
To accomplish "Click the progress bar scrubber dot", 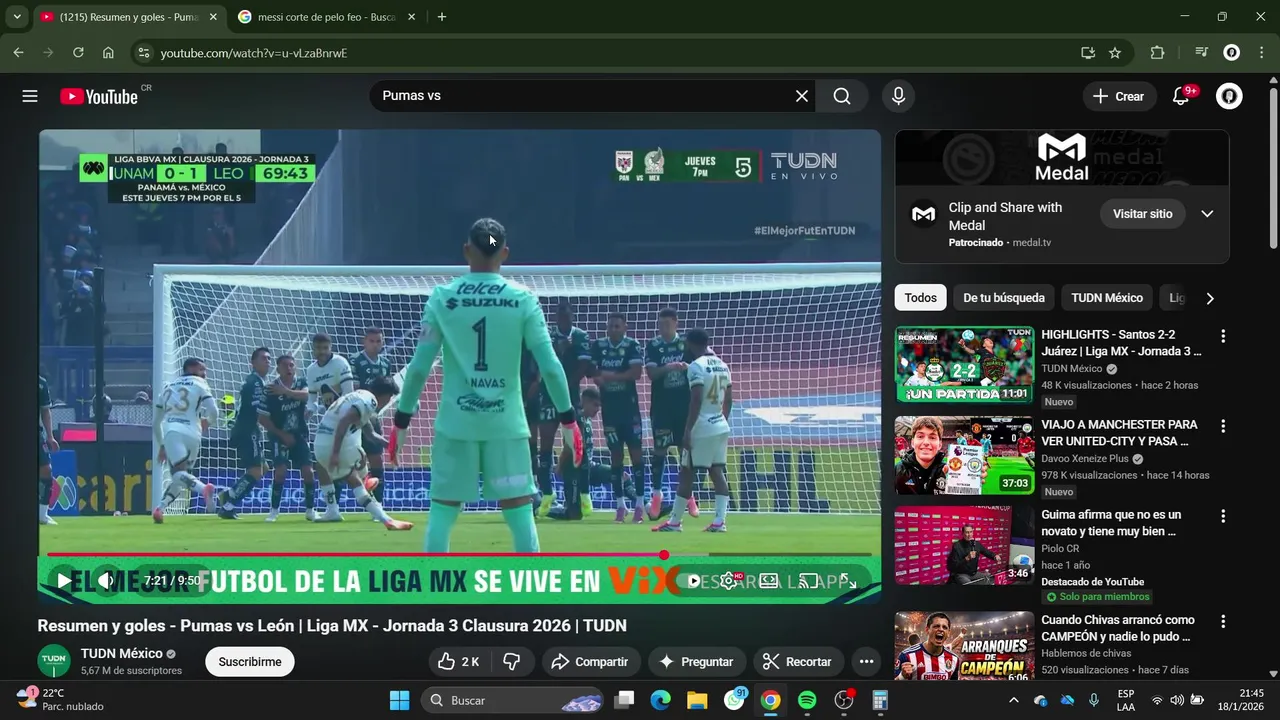I will tap(664, 554).
